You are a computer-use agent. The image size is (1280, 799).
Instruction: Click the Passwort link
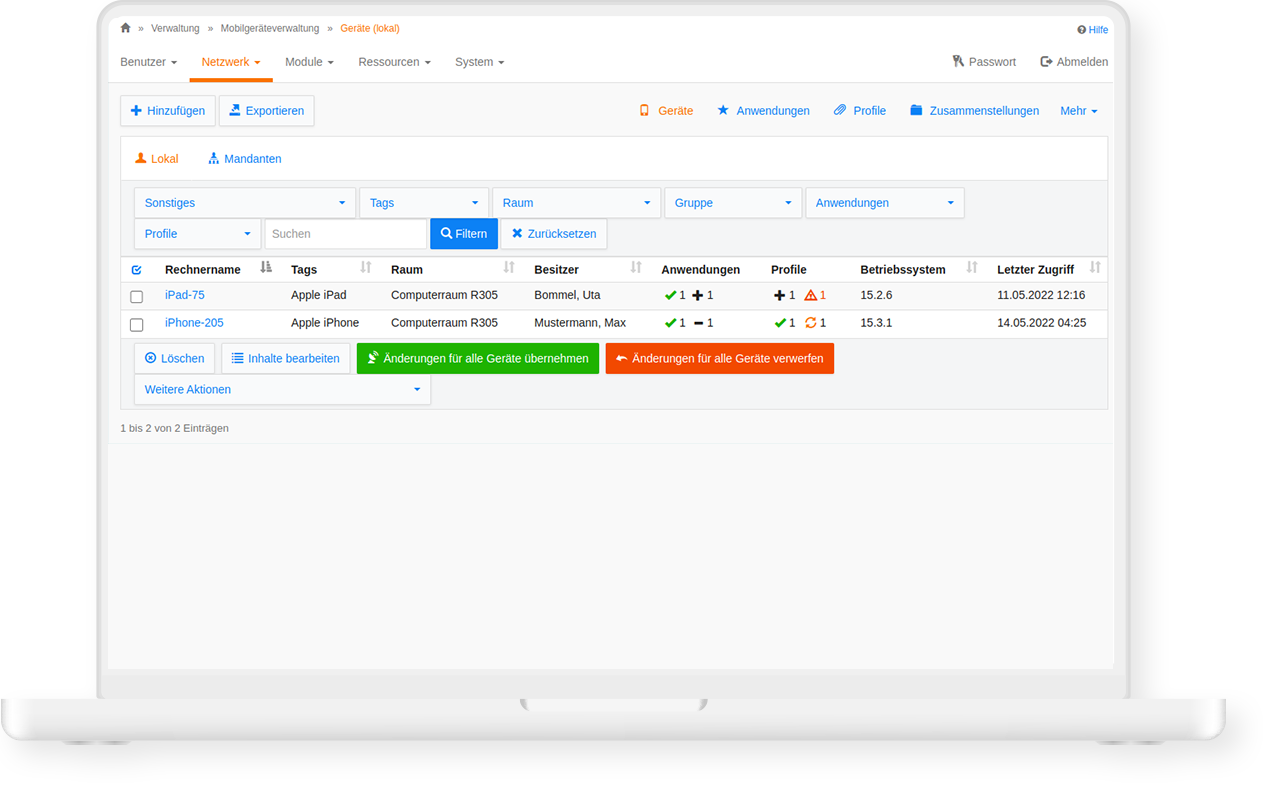click(984, 62)
